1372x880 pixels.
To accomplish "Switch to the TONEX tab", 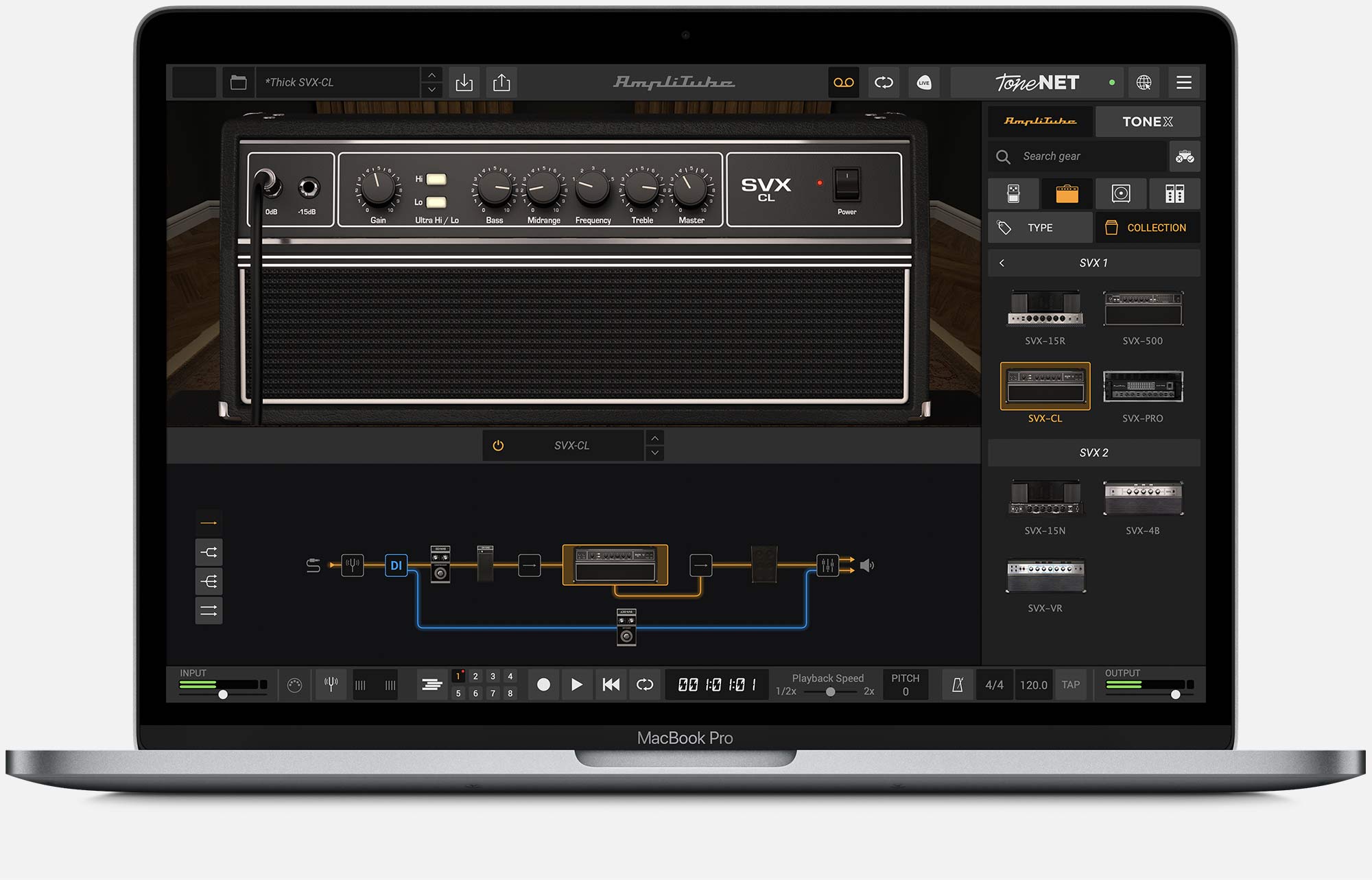I will point(1147,121).
